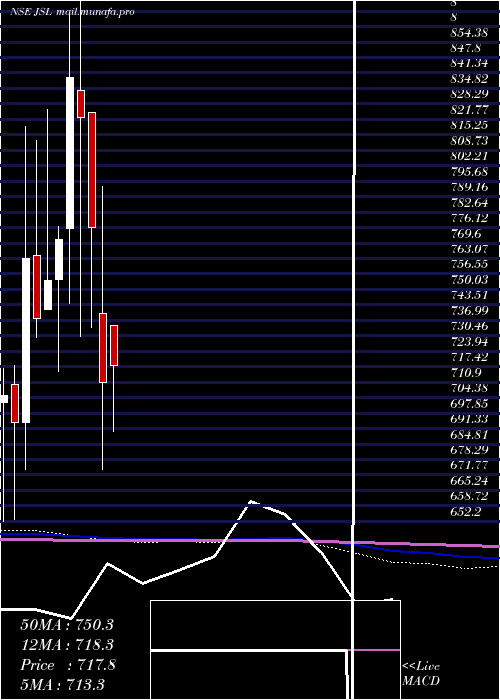Select the 697.85 price label
This screenshot has height=700, width=500.
pyautogui.click(x=469, y=404)
